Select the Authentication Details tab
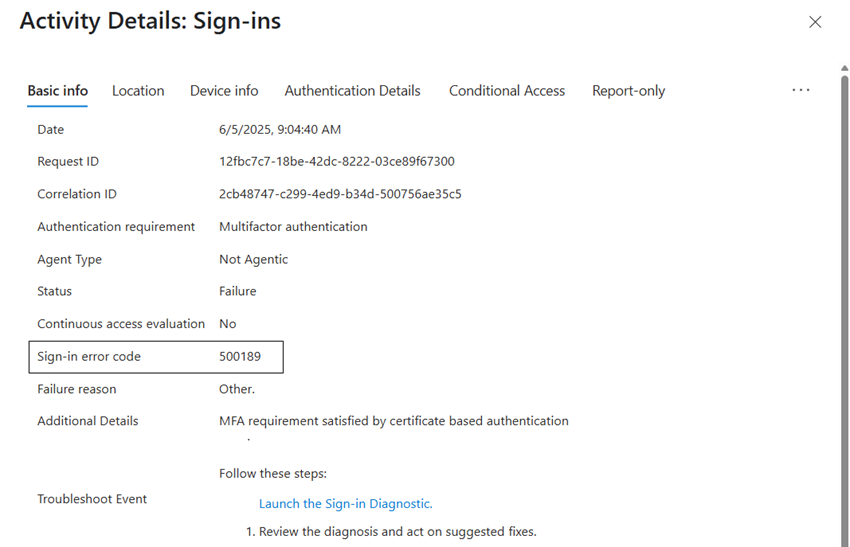The image size is (850, 547). coord(352,91)
